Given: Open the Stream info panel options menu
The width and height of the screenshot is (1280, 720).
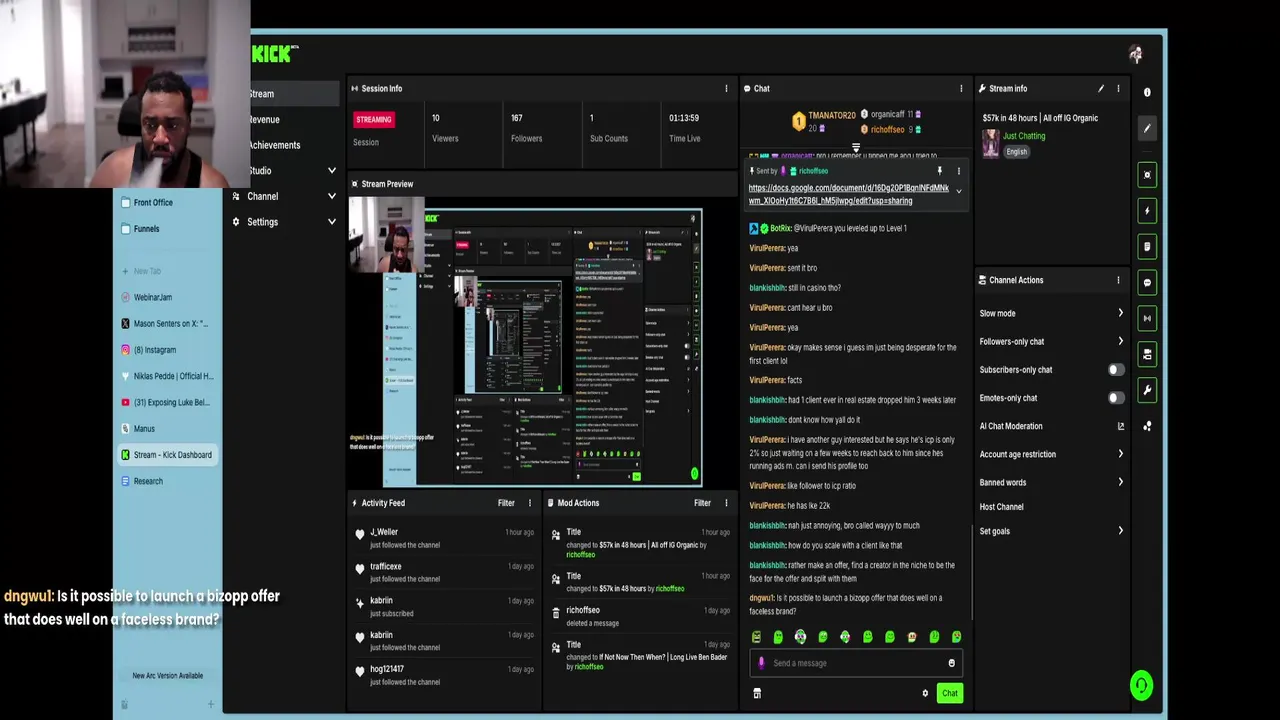Looking at the screenshot, I should point(1118,88).
